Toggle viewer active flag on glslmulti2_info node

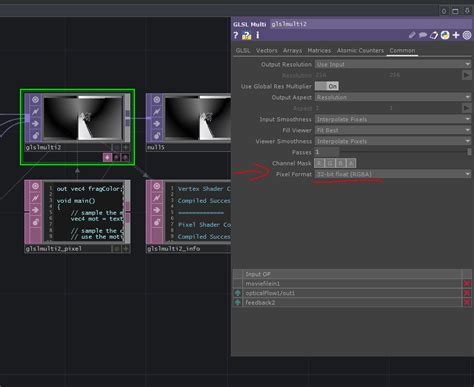157,186
